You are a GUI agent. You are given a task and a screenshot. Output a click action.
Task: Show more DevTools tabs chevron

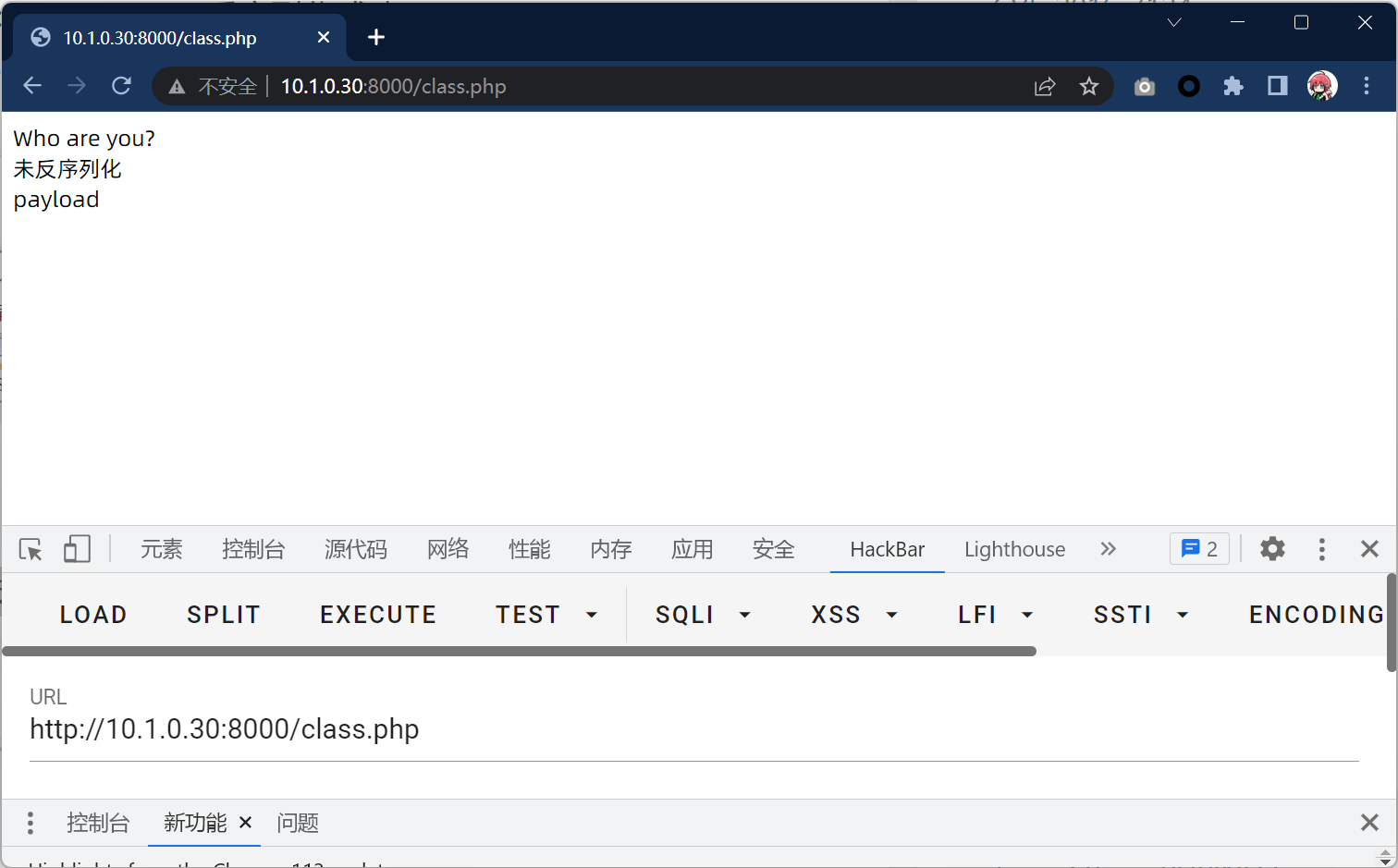tap(1109, 549)
